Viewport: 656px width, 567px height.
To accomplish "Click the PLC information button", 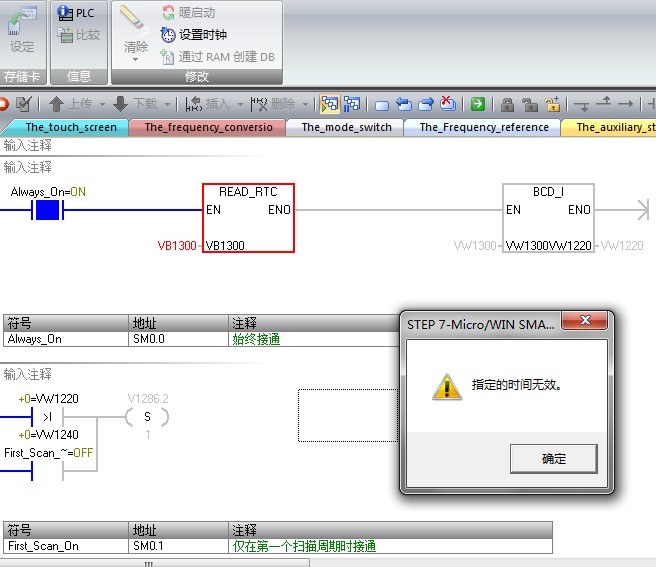I will point(77,13).
